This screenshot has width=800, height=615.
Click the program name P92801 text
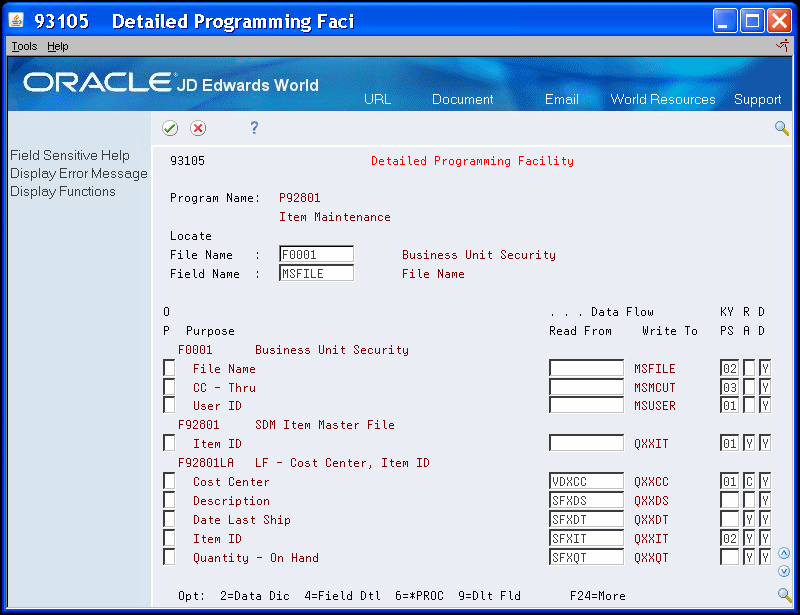click(x=299, y=198)
